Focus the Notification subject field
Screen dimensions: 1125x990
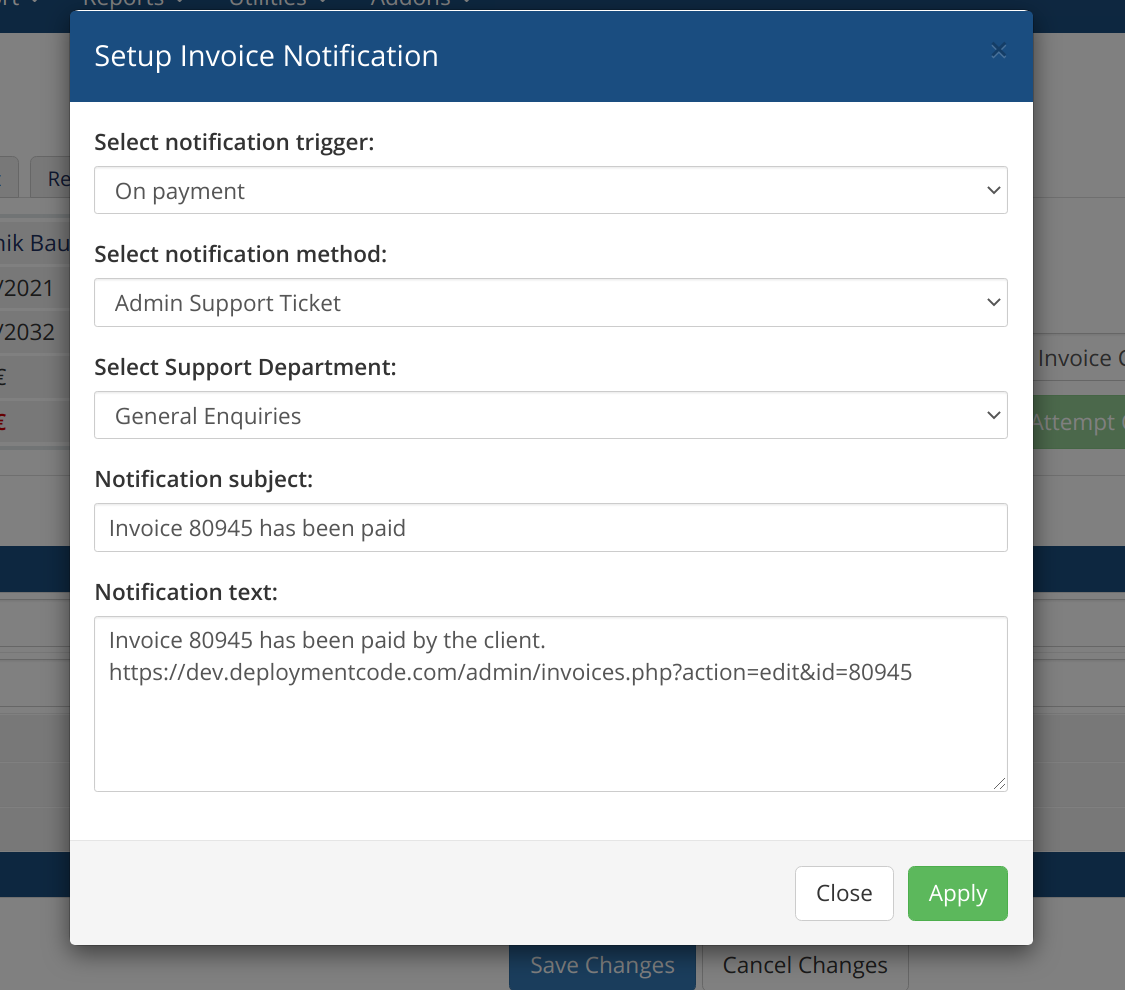[x=550, y=528]
